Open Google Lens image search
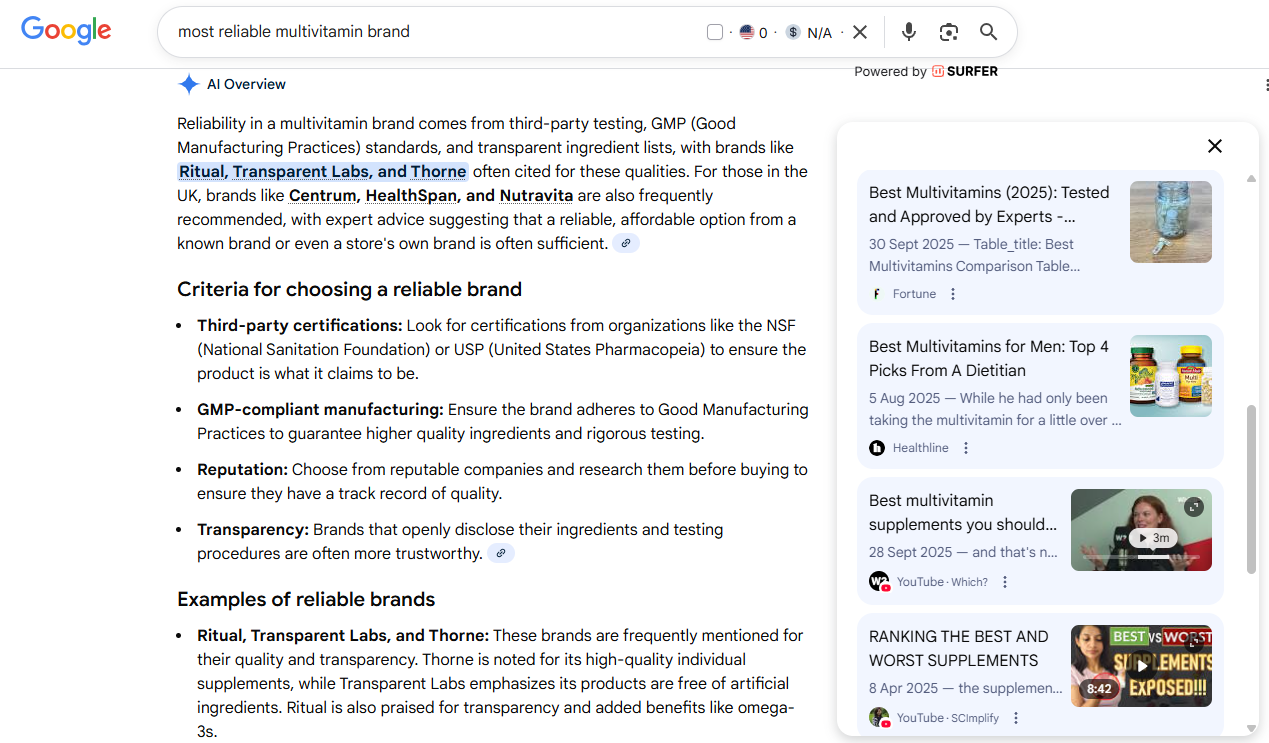 point(949,32)
